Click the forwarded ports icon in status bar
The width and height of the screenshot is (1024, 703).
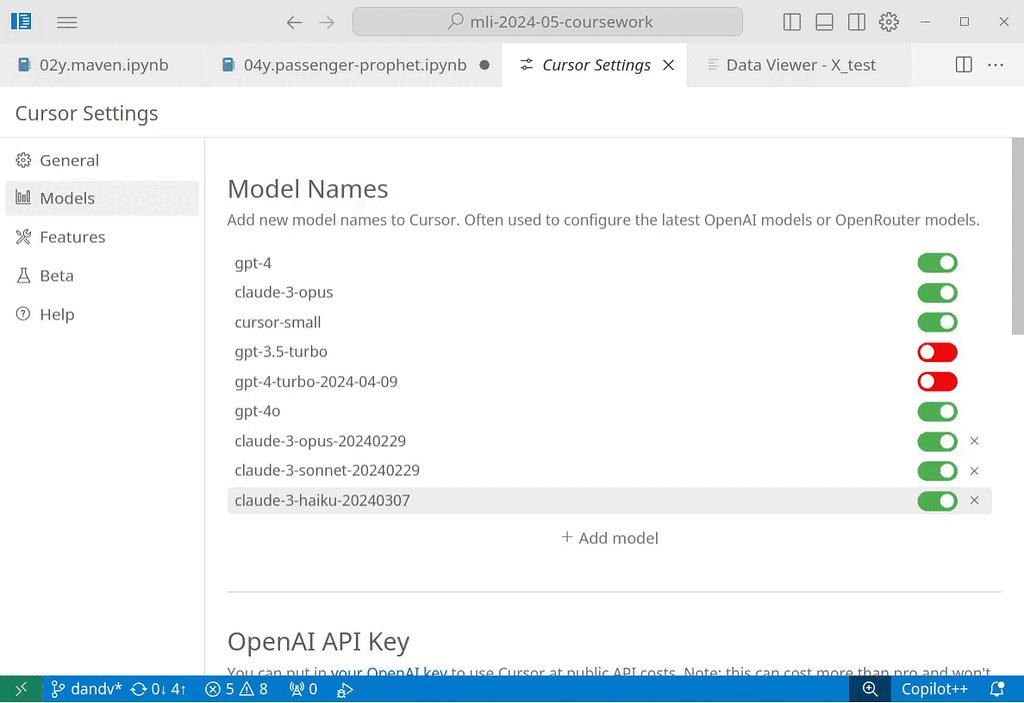click(303, 689)
